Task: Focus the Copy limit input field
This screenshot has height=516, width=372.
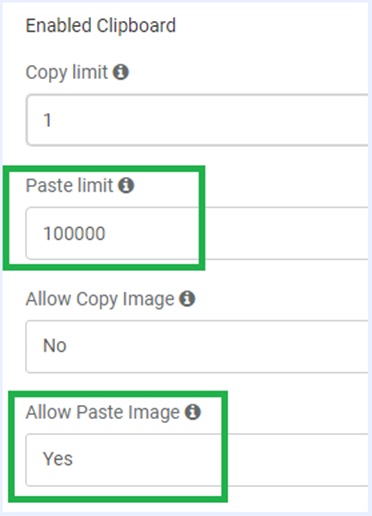Action: 197,120
